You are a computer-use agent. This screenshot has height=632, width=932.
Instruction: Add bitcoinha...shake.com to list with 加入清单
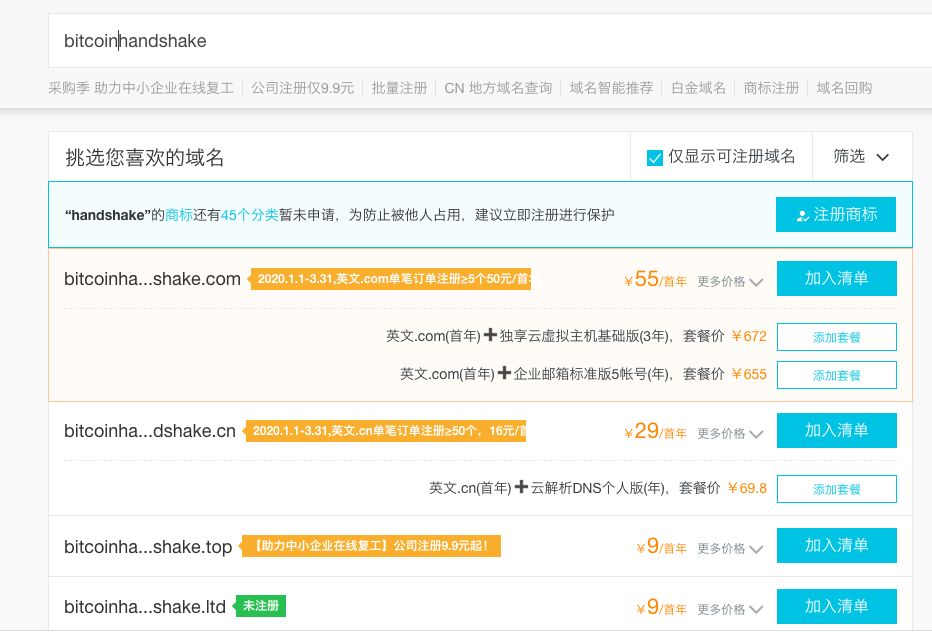(x=836, y=278)
